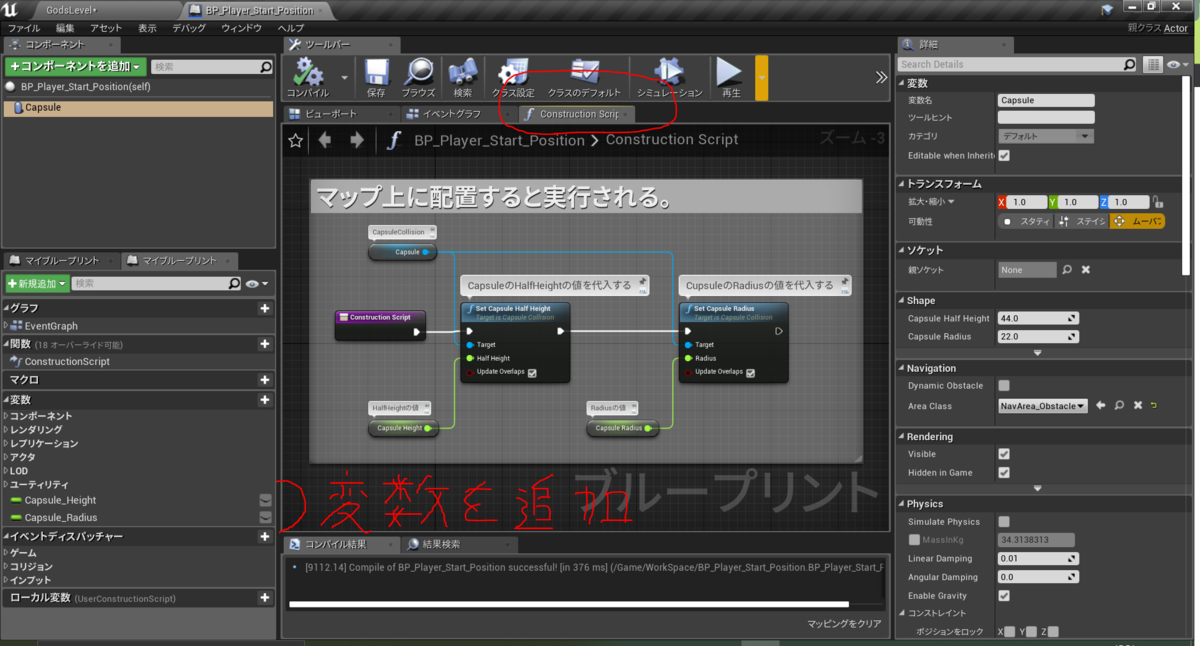Collapse the Shape section in Details
This screenshot has height=646, width=1200.
point(902,300)
